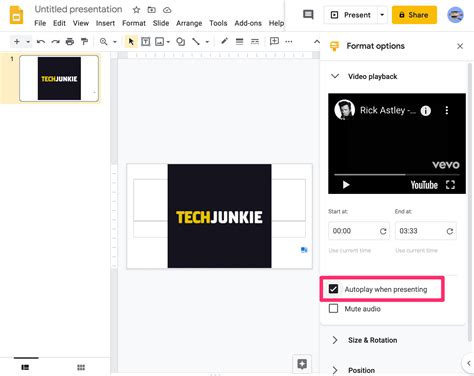Screen dimensions: 474x376
Task: Show more toolbar options ellipsis
Action: tap(289, 42)
